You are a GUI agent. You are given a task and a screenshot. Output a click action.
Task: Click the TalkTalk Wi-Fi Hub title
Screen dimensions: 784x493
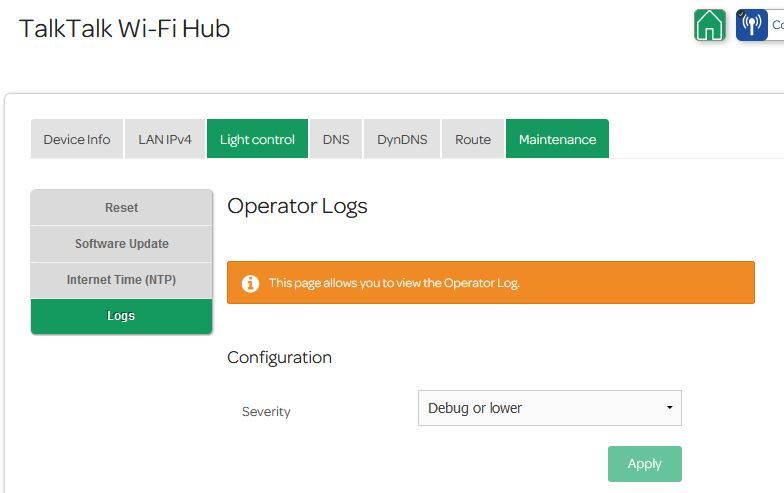(124, 28)
